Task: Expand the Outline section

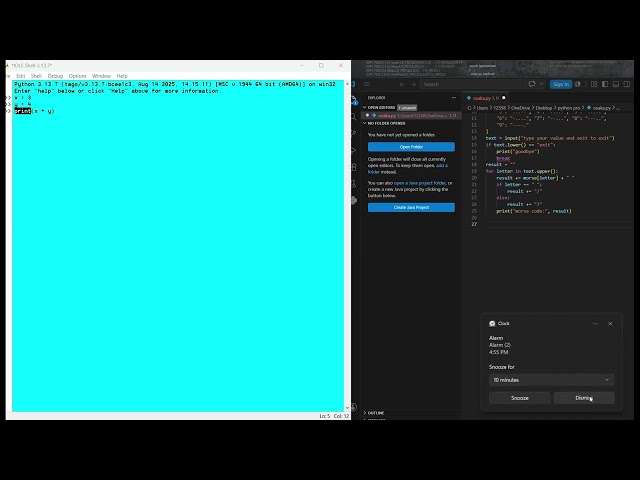Action: [x=364, y=413]
